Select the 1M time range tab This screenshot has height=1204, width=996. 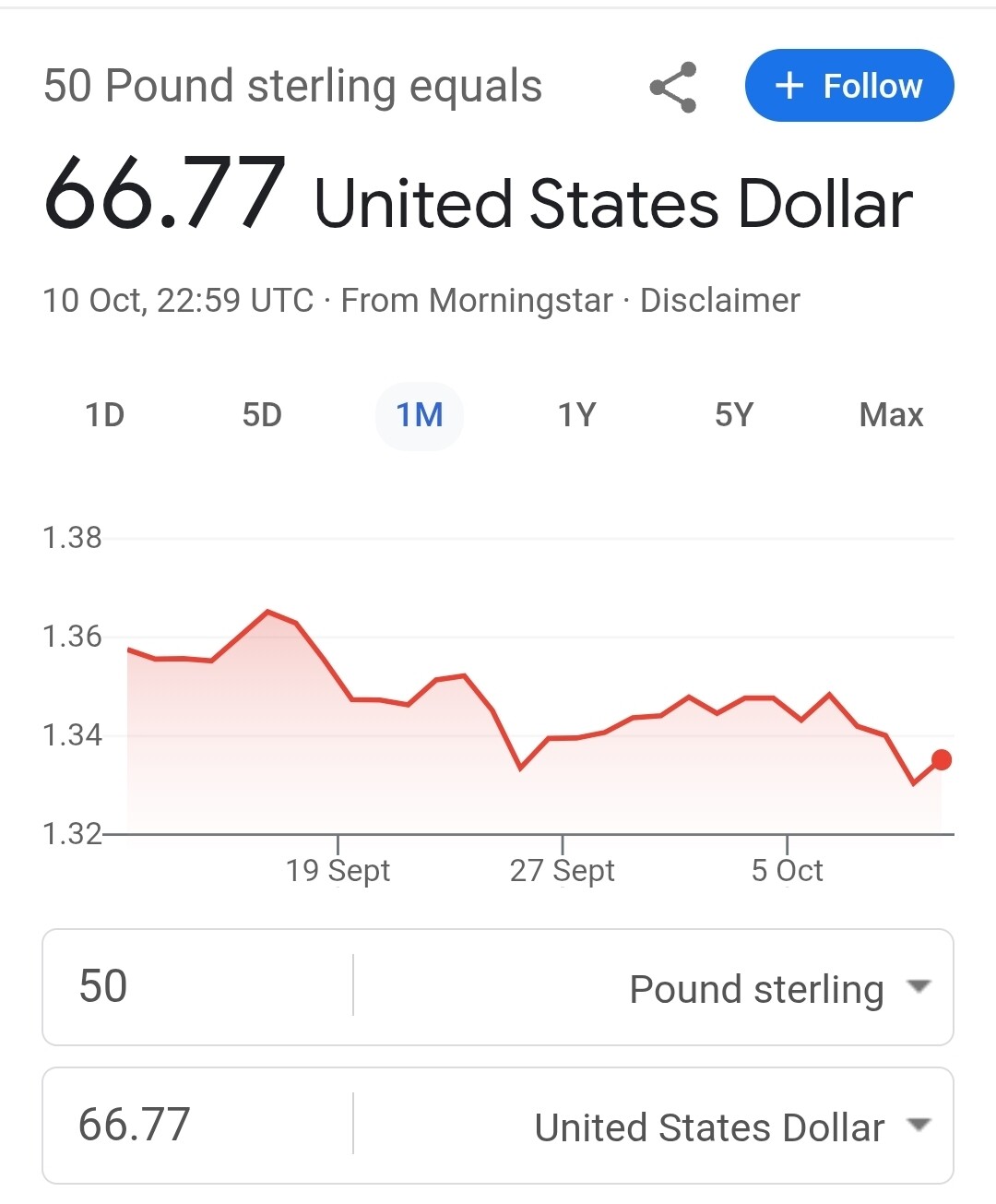click(x=420, y=415)
